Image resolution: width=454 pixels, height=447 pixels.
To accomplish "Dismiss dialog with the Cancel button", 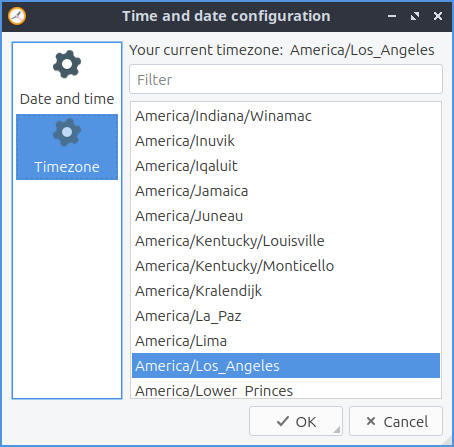I will click(396, 421).
